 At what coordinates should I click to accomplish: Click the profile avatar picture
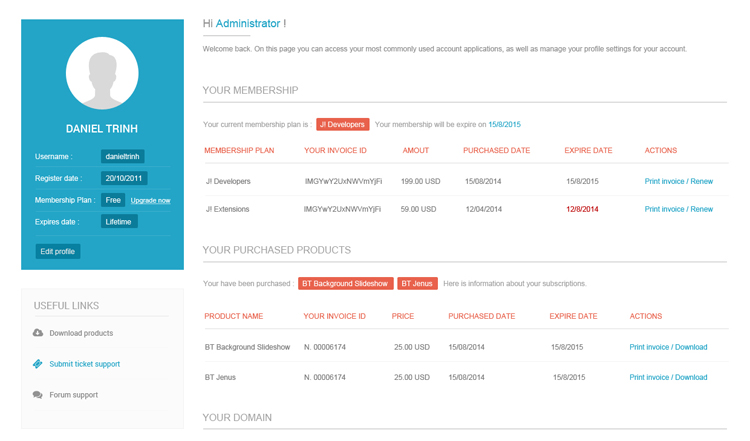102,73
